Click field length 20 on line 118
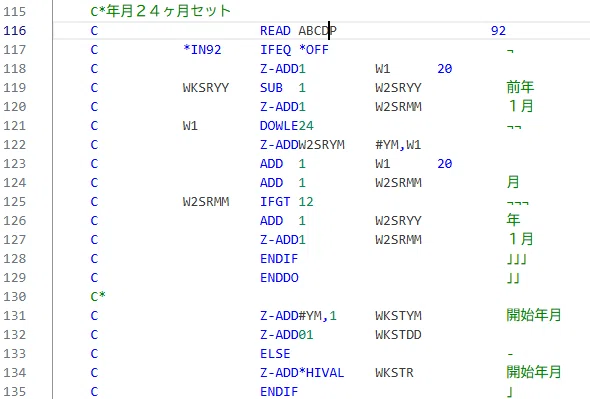Viewport: 590px width, 399px height. [x=444, y=69]
